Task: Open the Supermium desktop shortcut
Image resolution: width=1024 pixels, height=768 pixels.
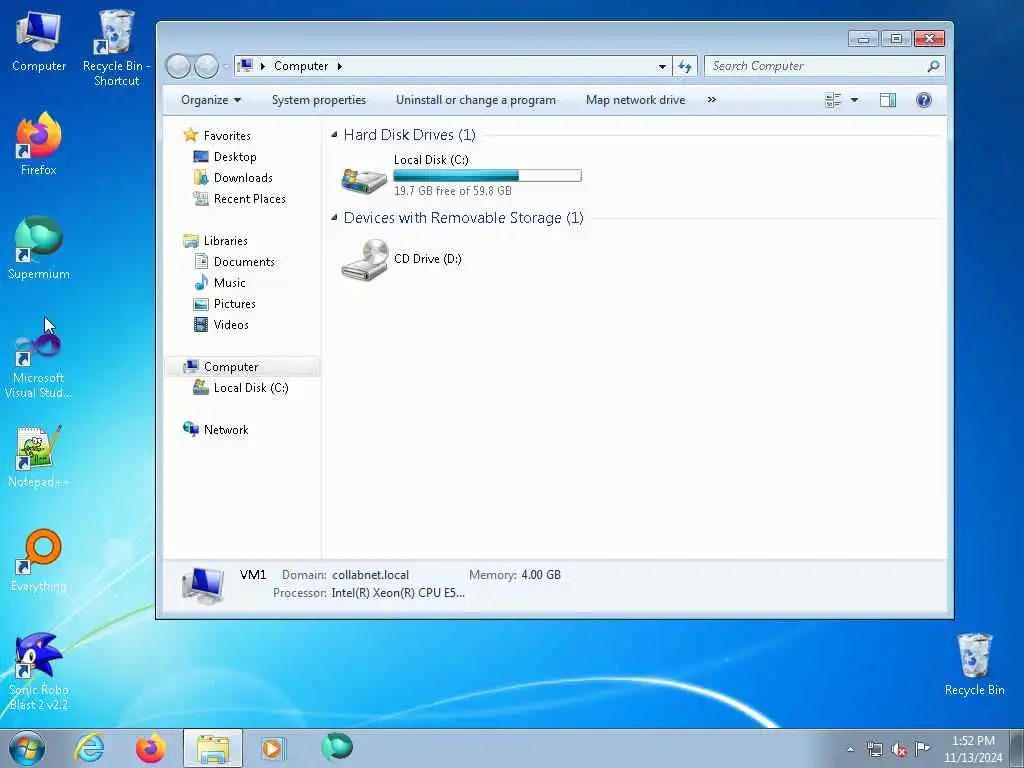Action: pyautogui.click(x=39, y=248)
